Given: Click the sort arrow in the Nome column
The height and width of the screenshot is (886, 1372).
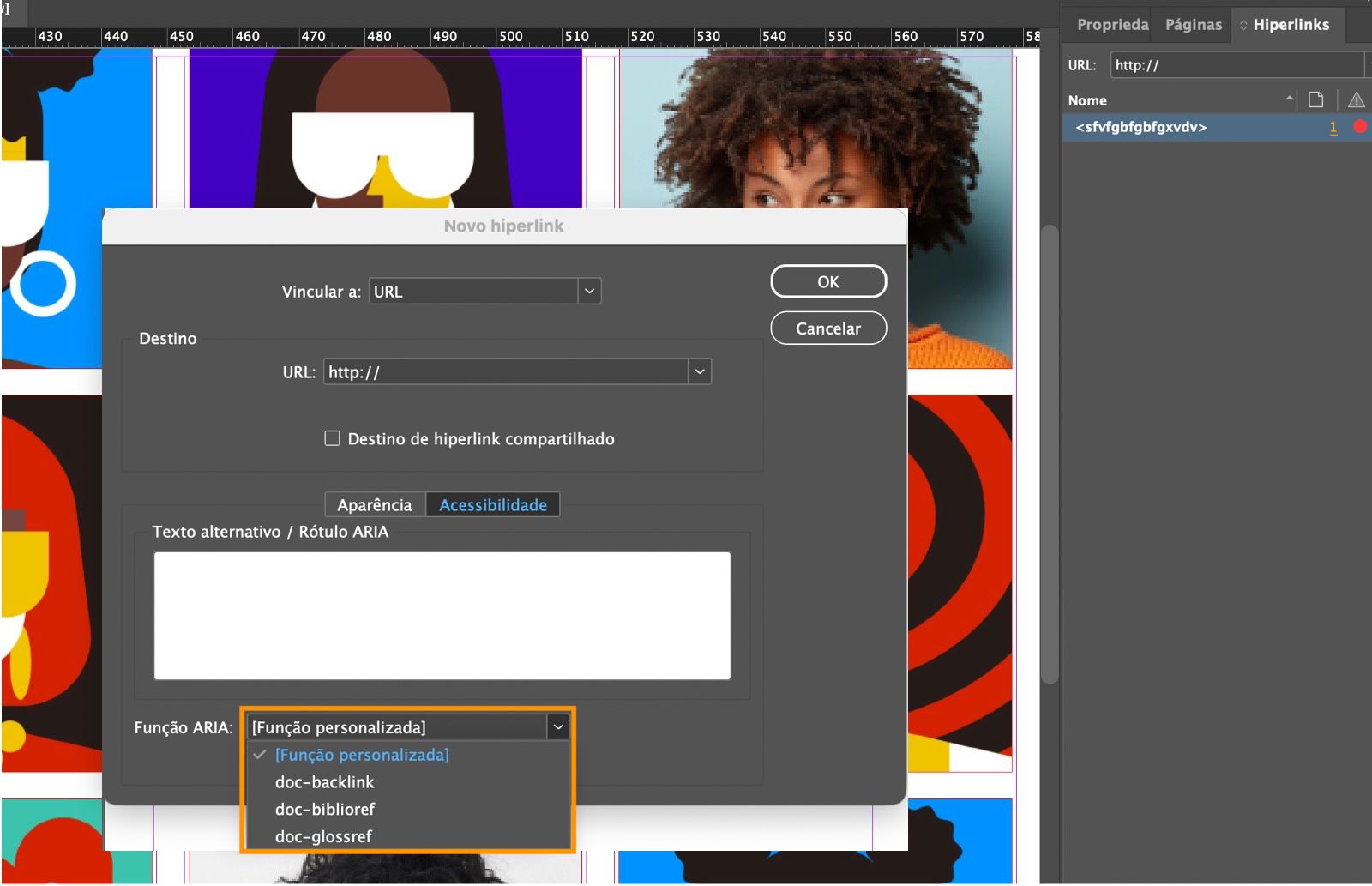Looking at the screenshot, I should tap(1291, 99).
